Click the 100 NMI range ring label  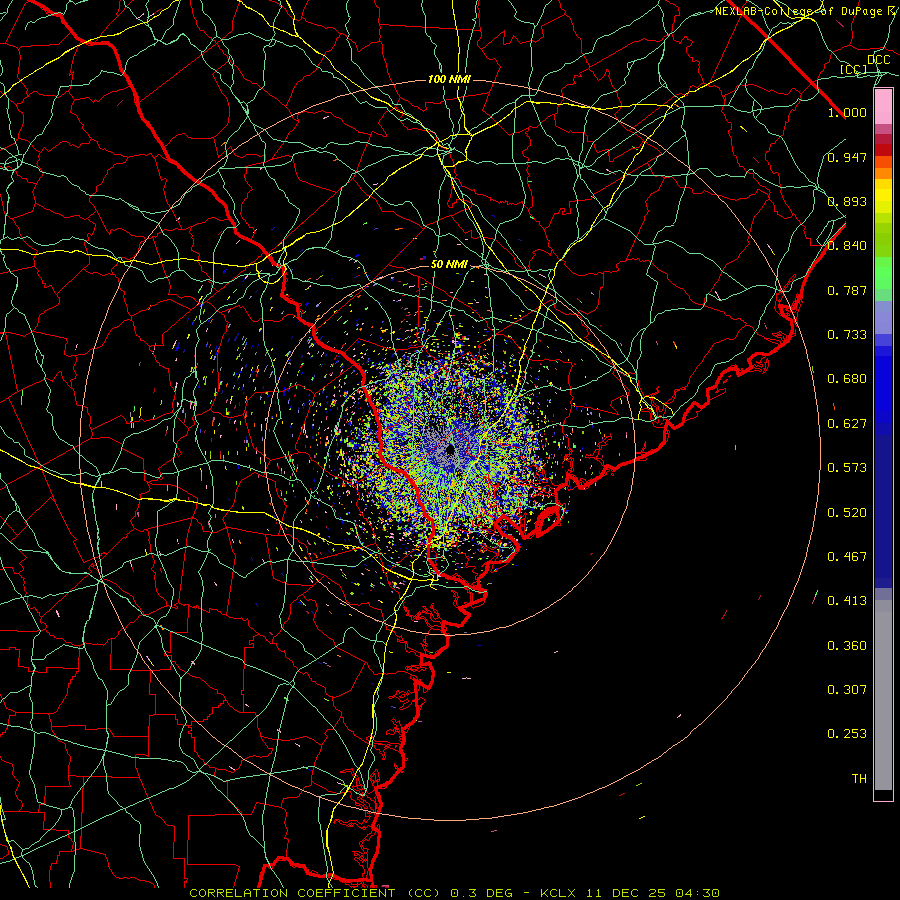point(449,79)
